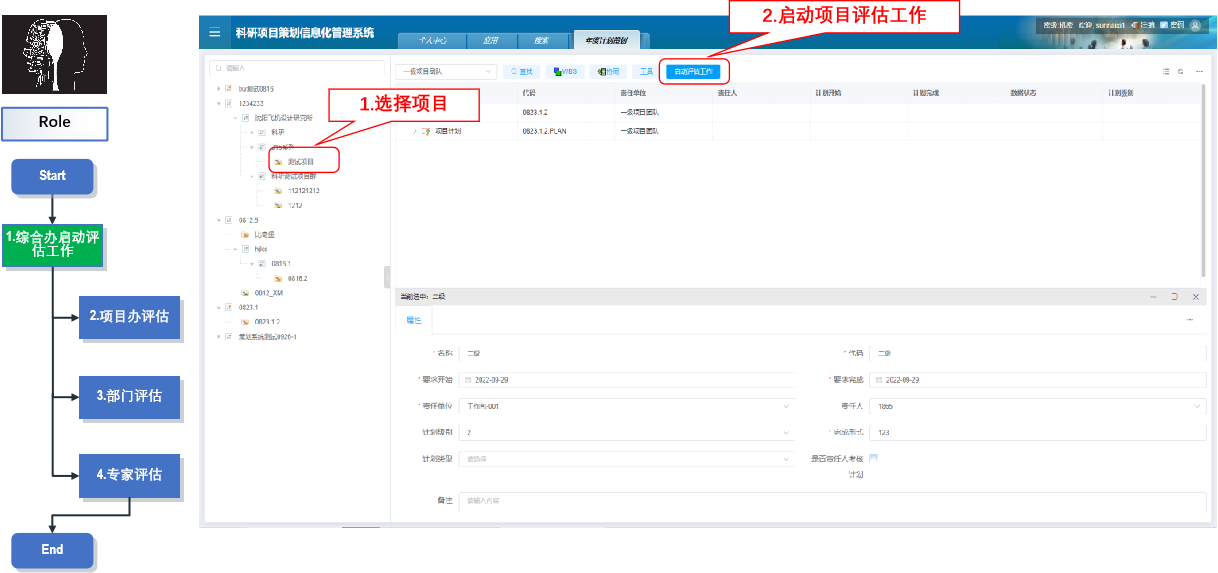Click the table vertical scrollbar

pyautogui.click(x=1204, y=179)
